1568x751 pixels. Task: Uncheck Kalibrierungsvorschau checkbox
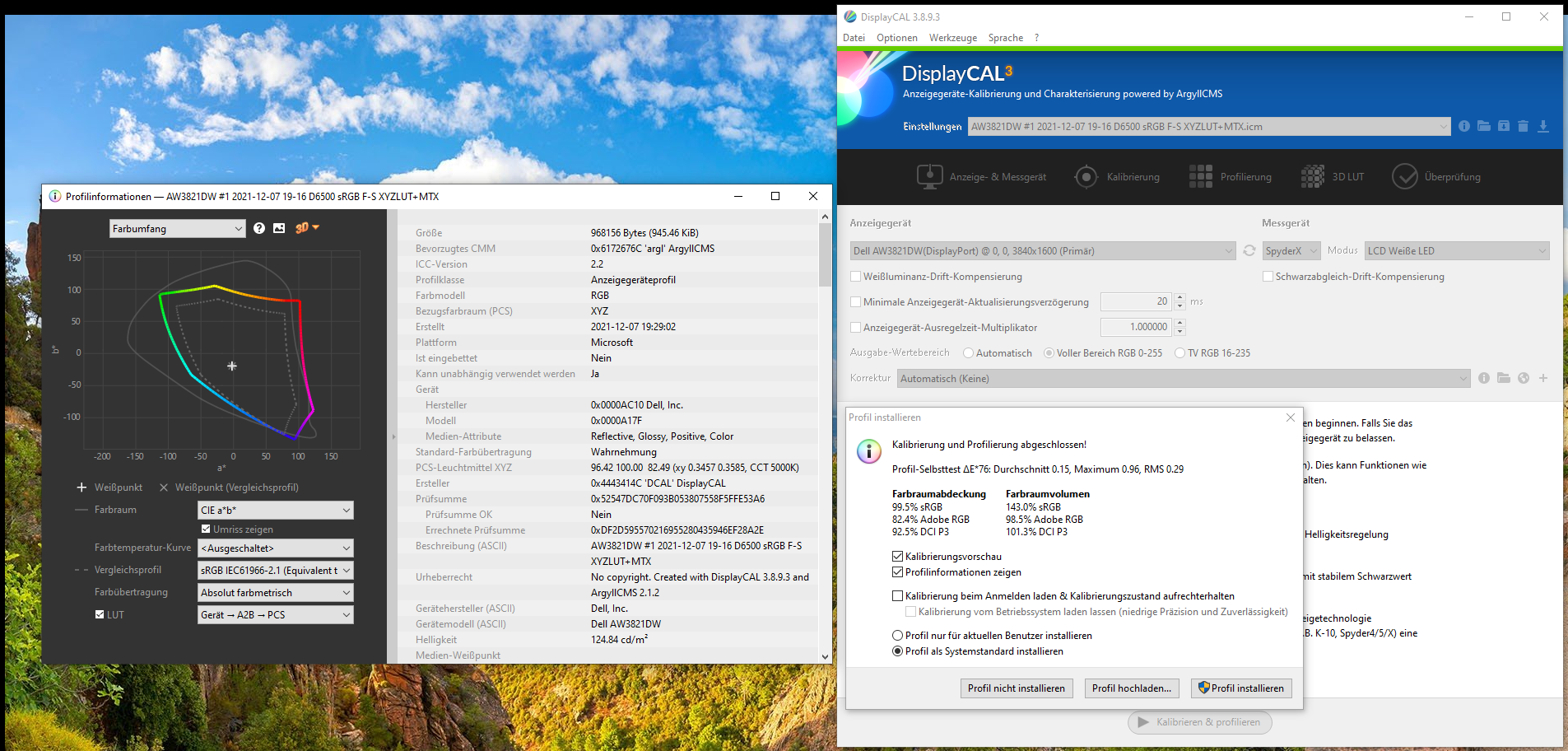click(x=898, y=557)
